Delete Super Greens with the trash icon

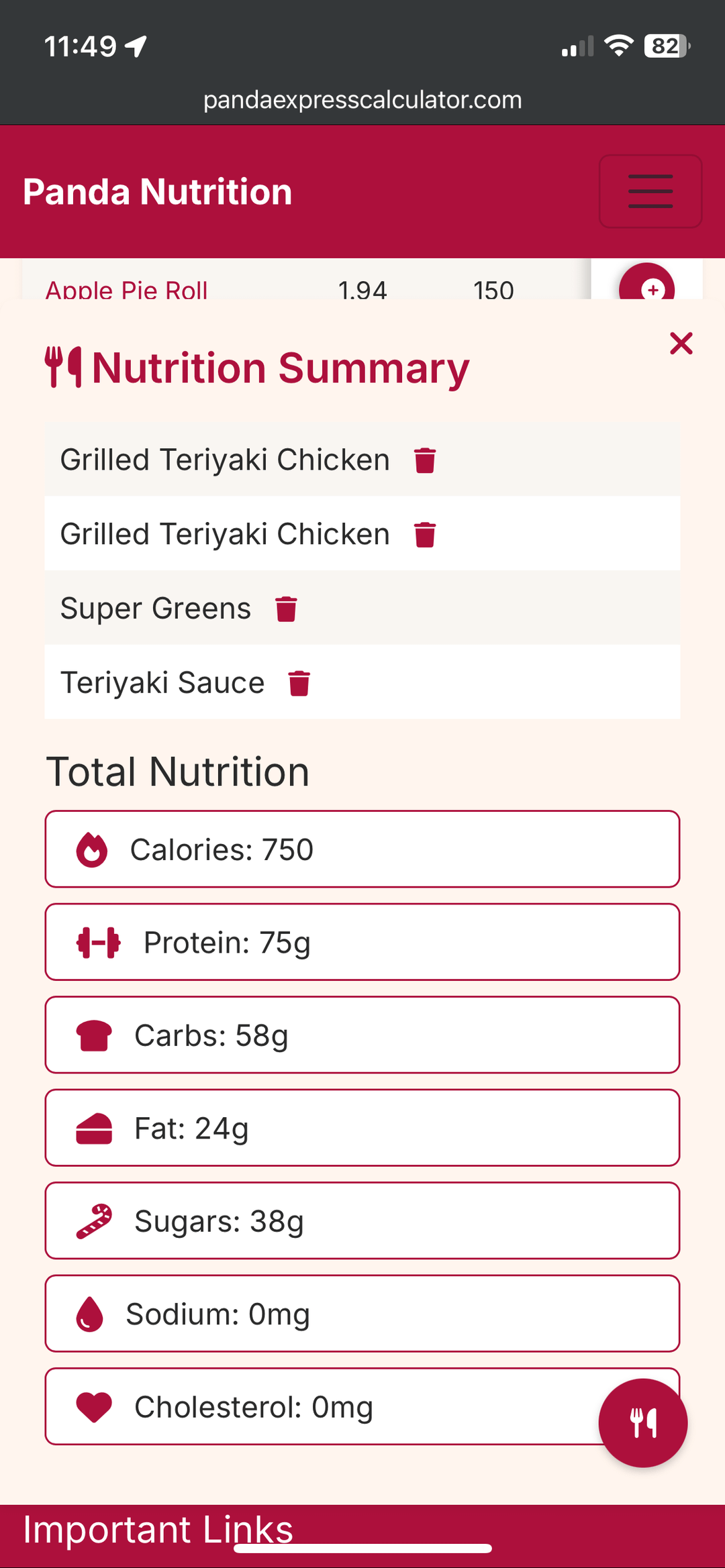[286, 609]
